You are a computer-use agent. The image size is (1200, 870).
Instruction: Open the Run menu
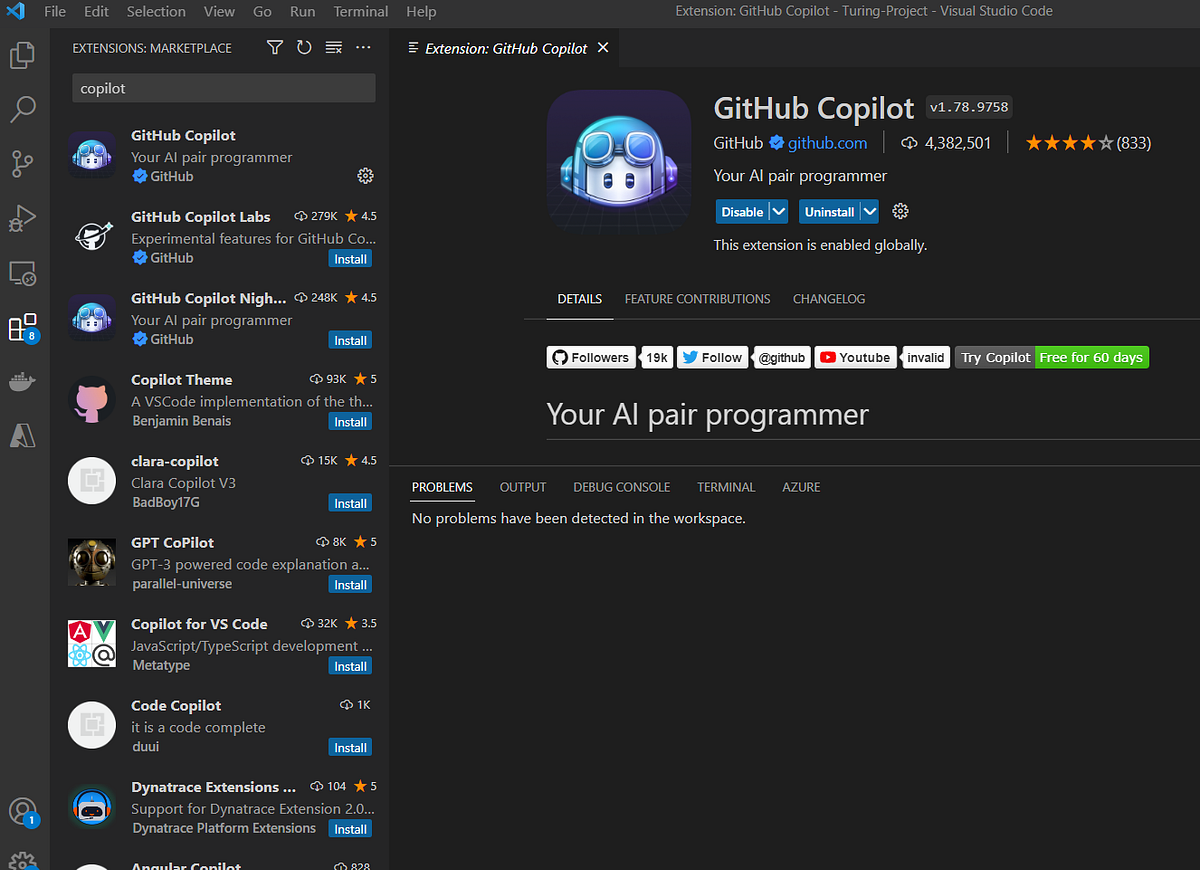pyautogui.click(x=302, y=12)
